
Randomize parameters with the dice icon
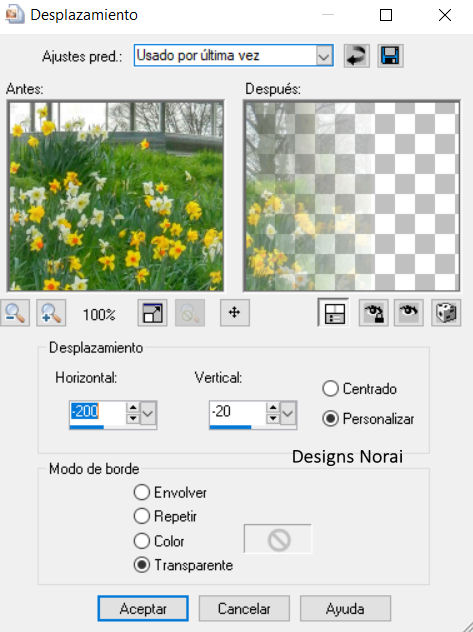pos(446,312)
